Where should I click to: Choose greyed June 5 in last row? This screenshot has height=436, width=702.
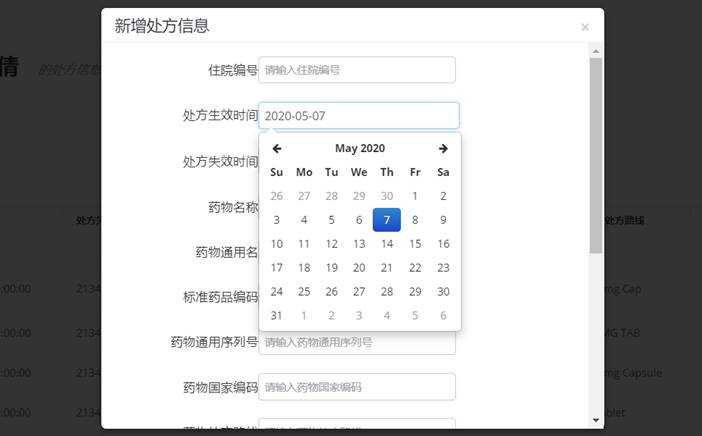click(x=415, y=316)
